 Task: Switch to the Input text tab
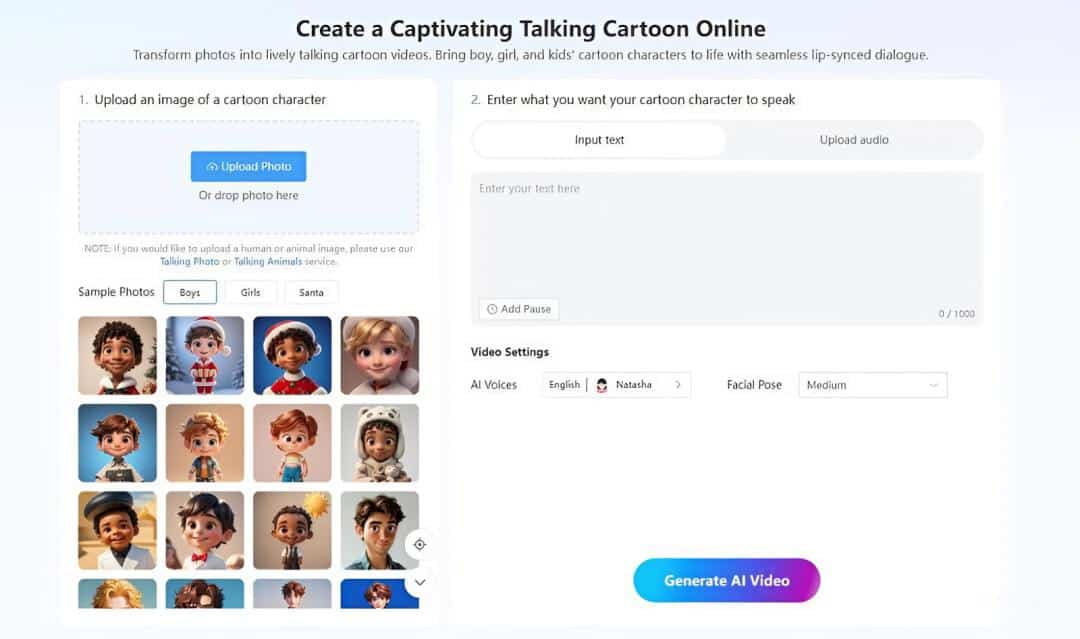pyautogui.click(x=599, y=140)
